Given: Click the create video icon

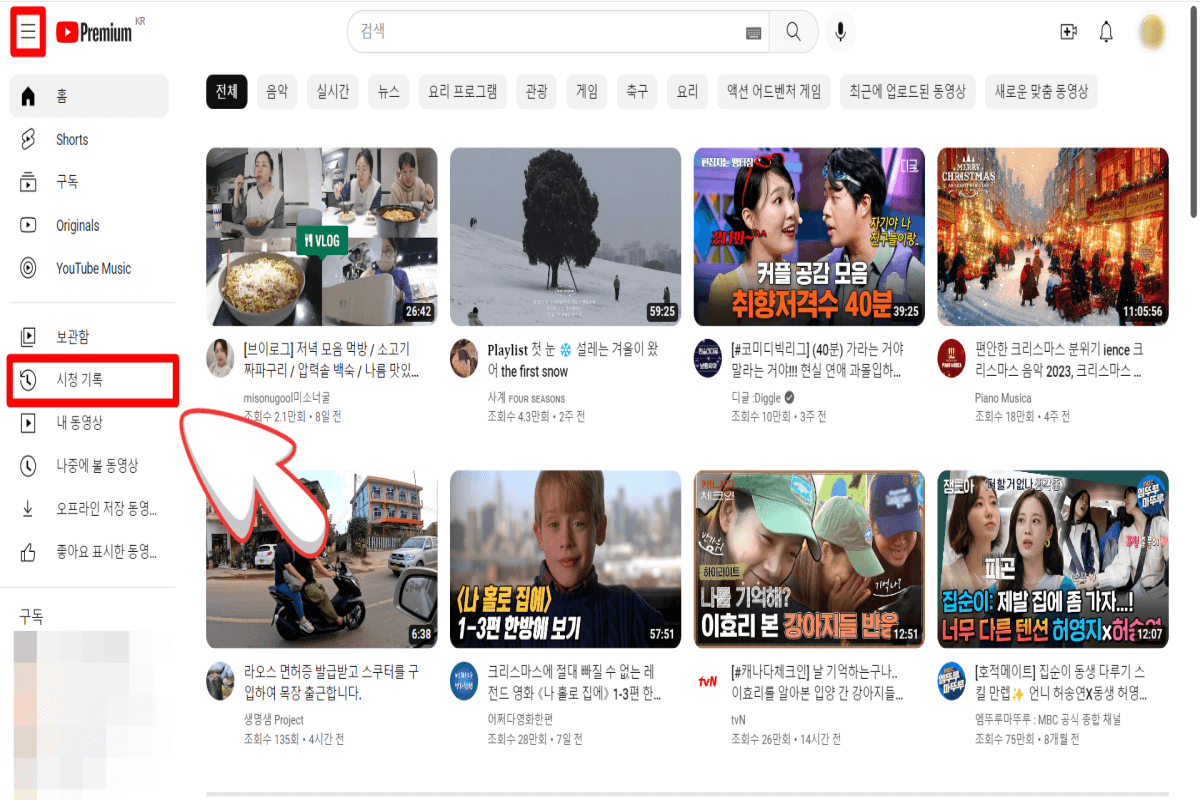Looking at the screenshot, I should 1068,31.
